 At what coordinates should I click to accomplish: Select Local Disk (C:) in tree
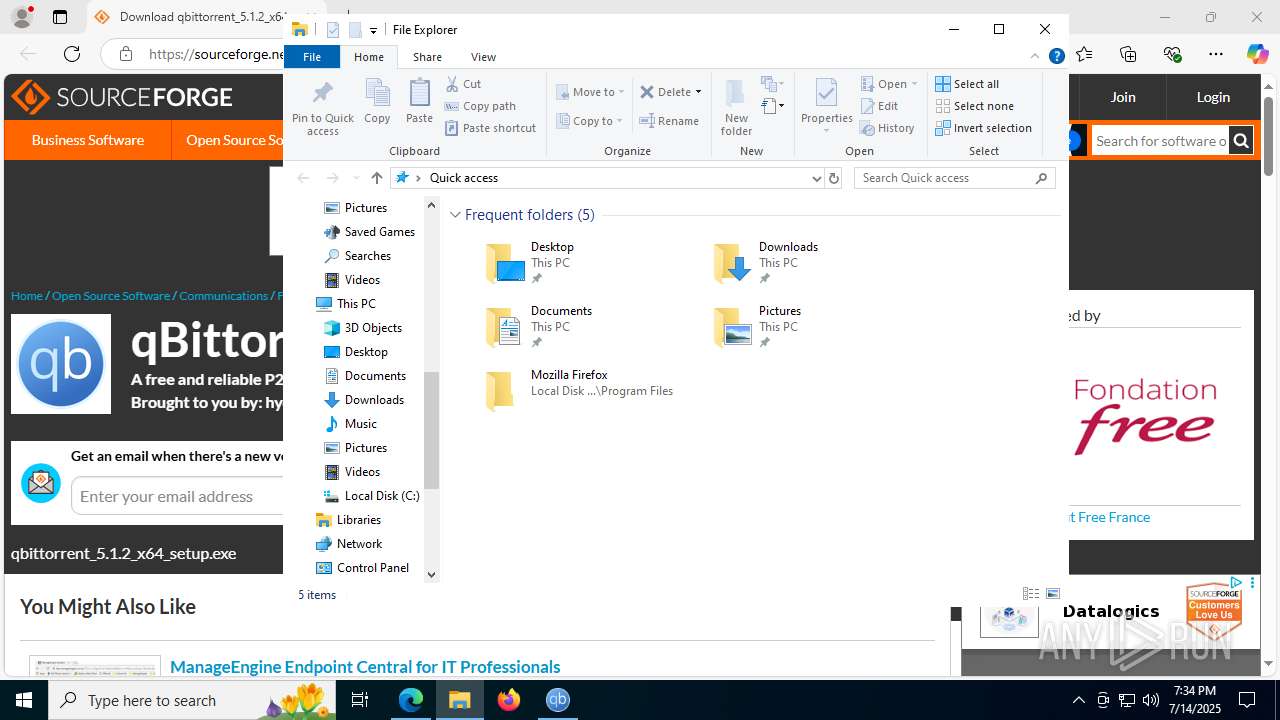pos(372,496)
